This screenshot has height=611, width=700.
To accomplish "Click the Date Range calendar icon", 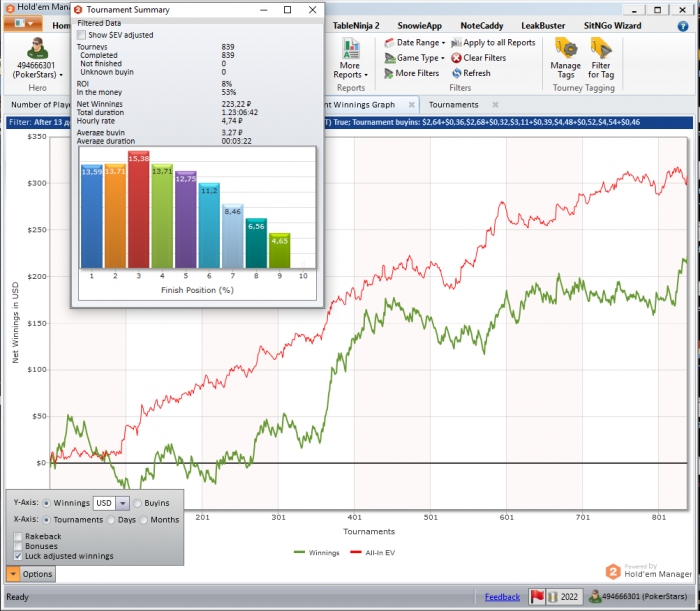I will click(x=389, y=43).
